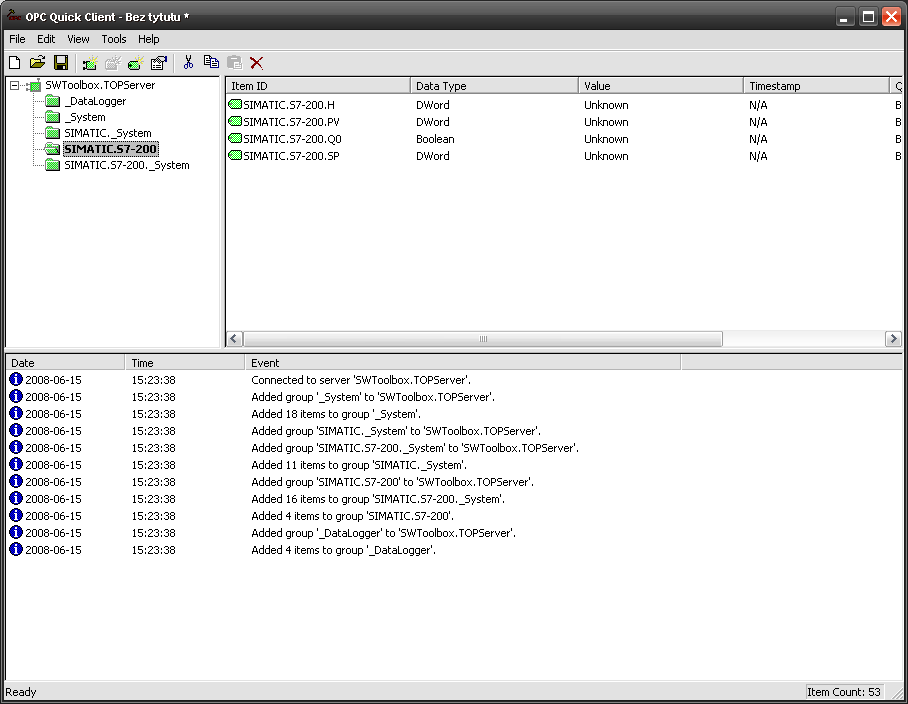
Task: Save the project with the floppy disk icon
Action: coord(60,62)
